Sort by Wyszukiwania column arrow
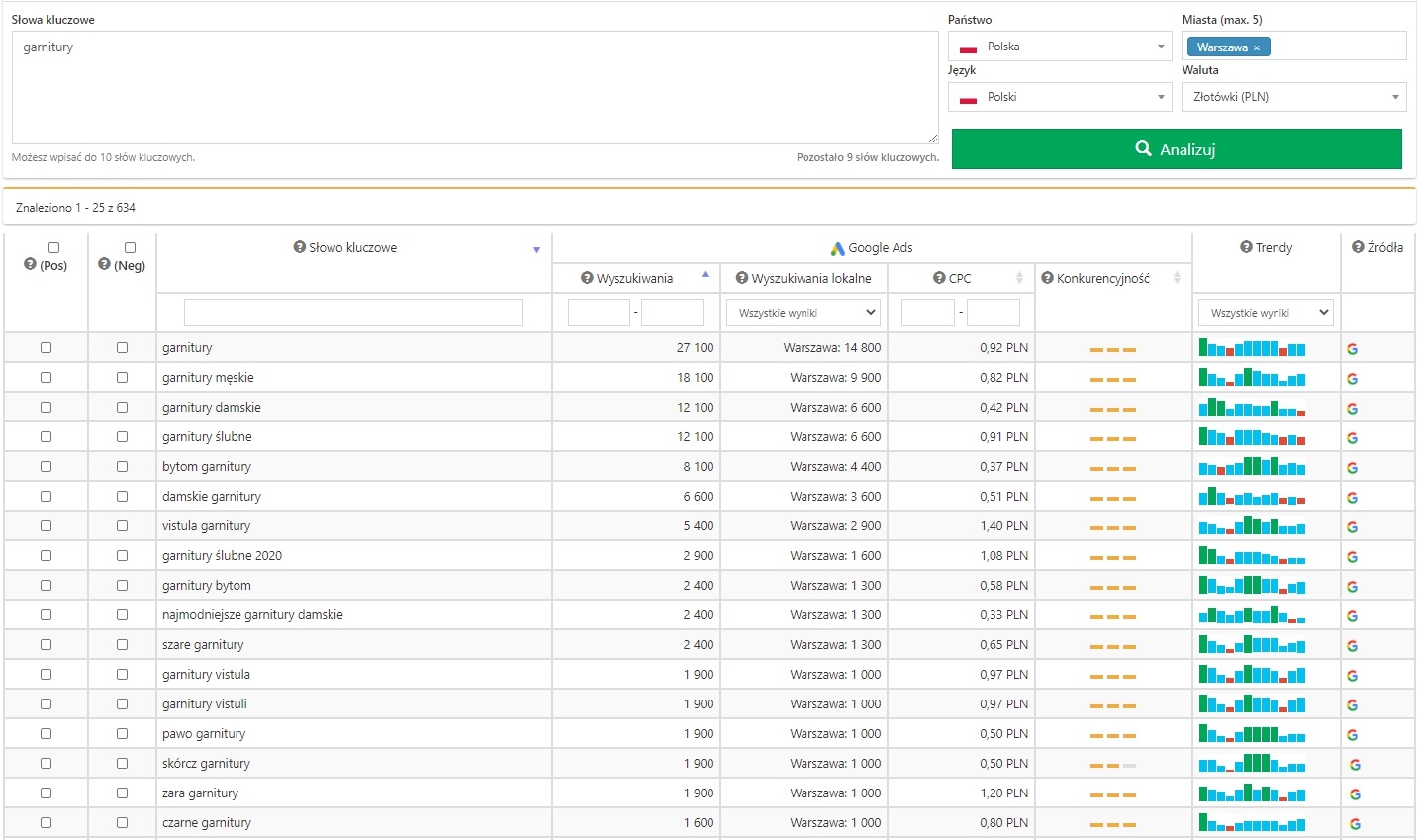The height and width of the screenshot is (840, 1420). coord(705,275)
